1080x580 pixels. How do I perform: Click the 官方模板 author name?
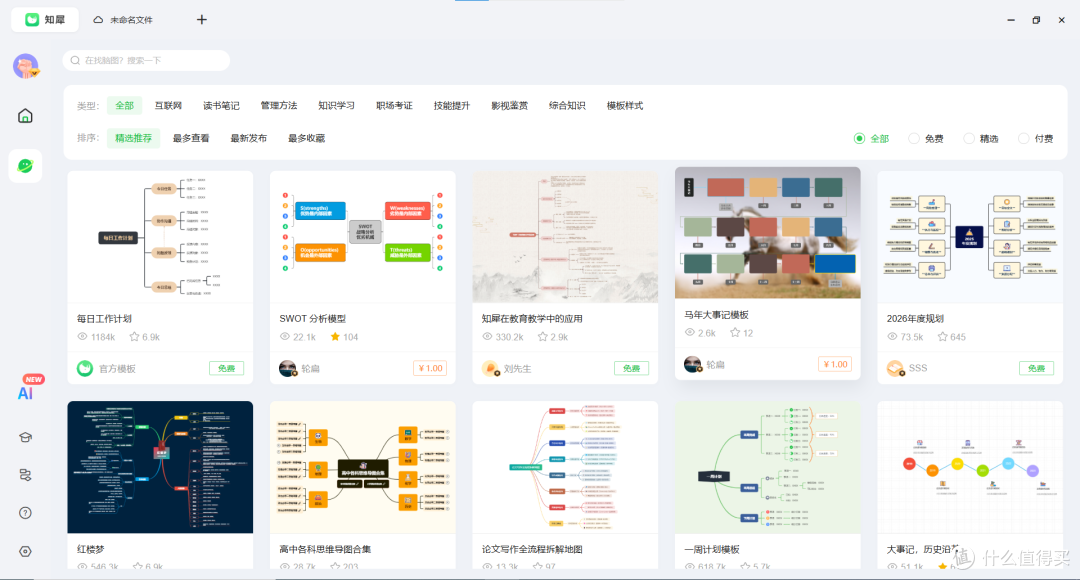click(x=117, y=369)
